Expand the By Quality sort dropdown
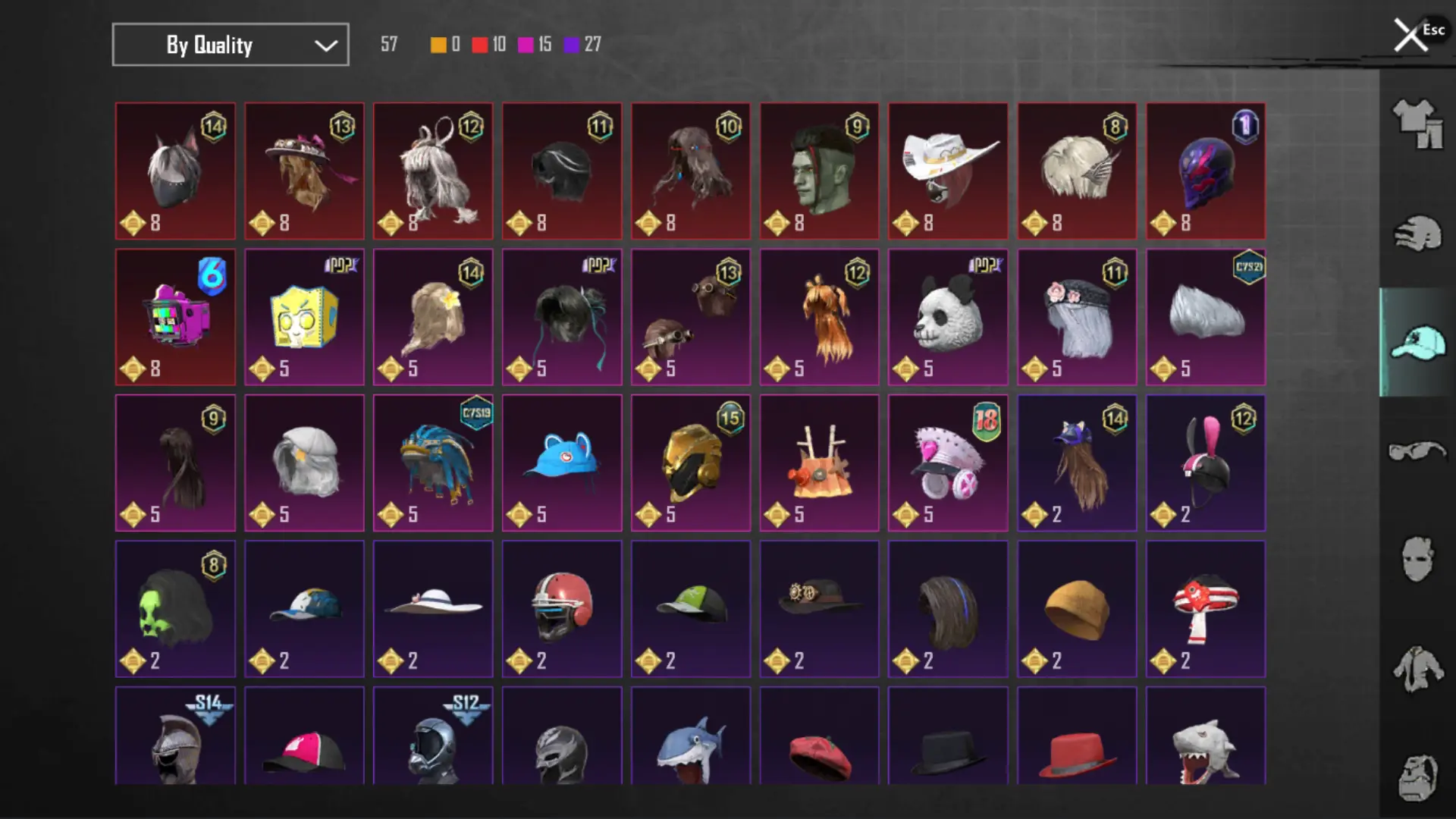The image size is (1456, 819). pyautogui.click(x=231, y=45)
